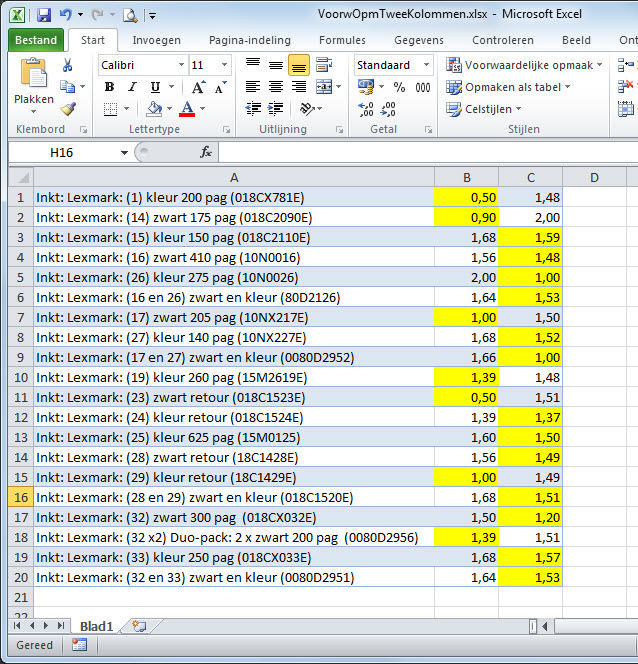
Task: Increase indent in Uitlijning group
Action: pos(276,109)
